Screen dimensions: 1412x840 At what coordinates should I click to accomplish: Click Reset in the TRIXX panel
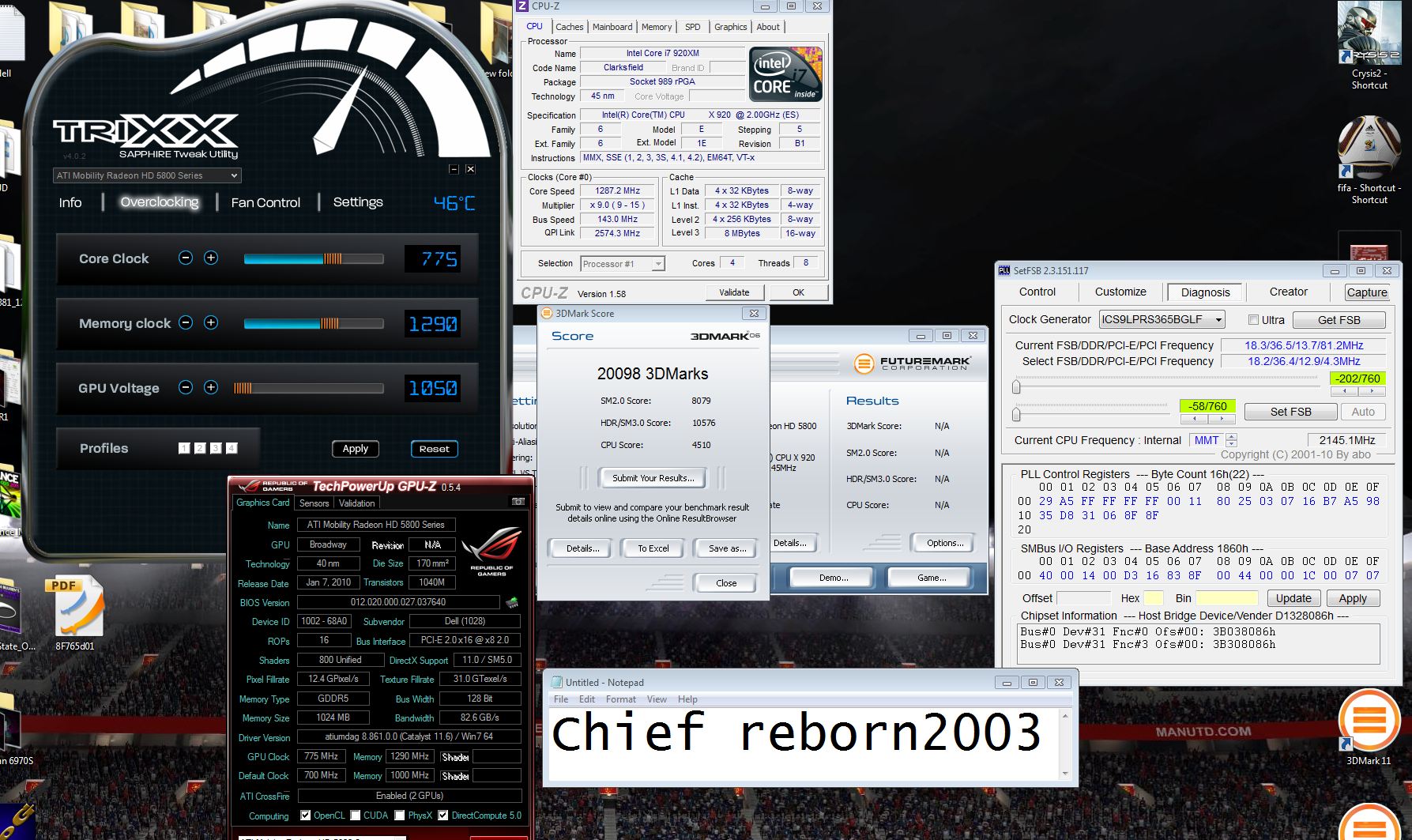[434, 449]
